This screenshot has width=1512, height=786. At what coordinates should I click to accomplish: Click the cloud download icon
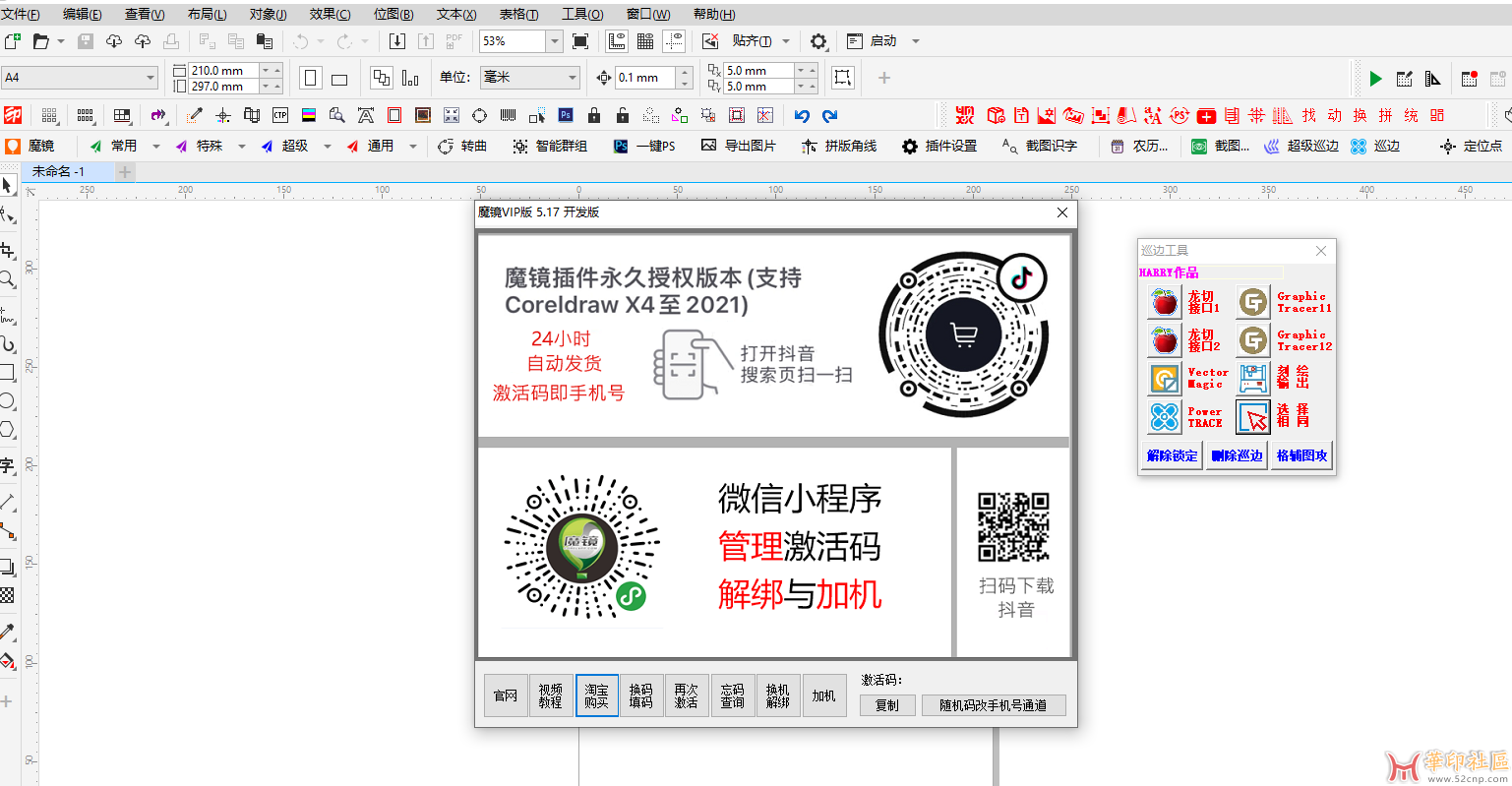pos(114,41)
